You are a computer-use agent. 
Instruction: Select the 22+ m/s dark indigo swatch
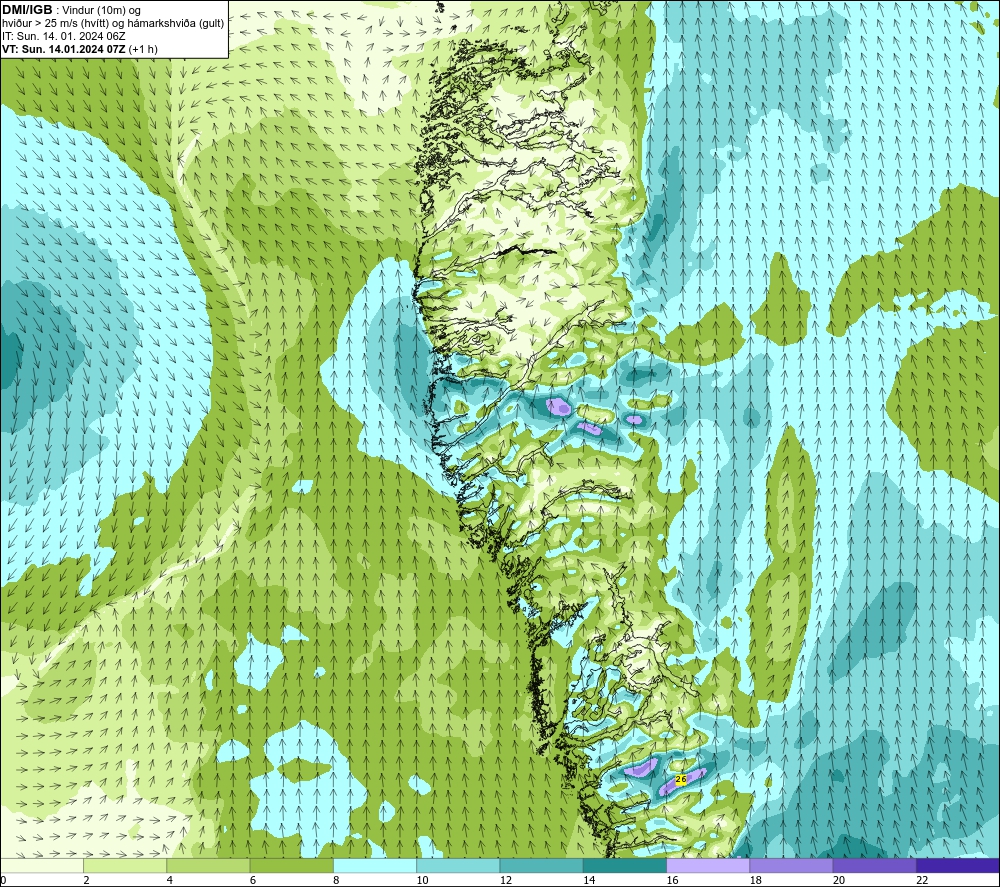coord(958,865)
